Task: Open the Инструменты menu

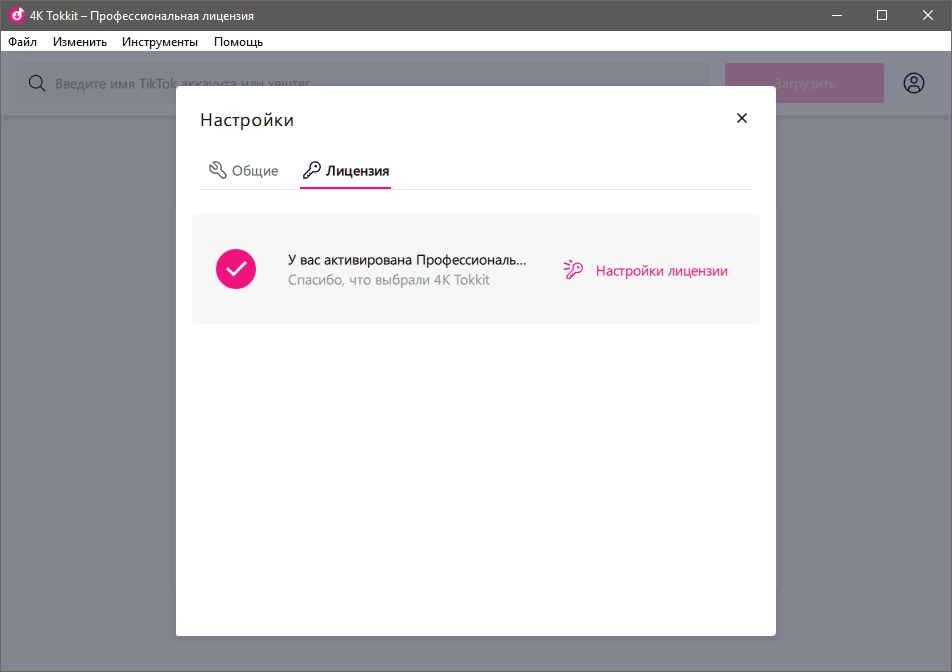Action: click(160, 42)
